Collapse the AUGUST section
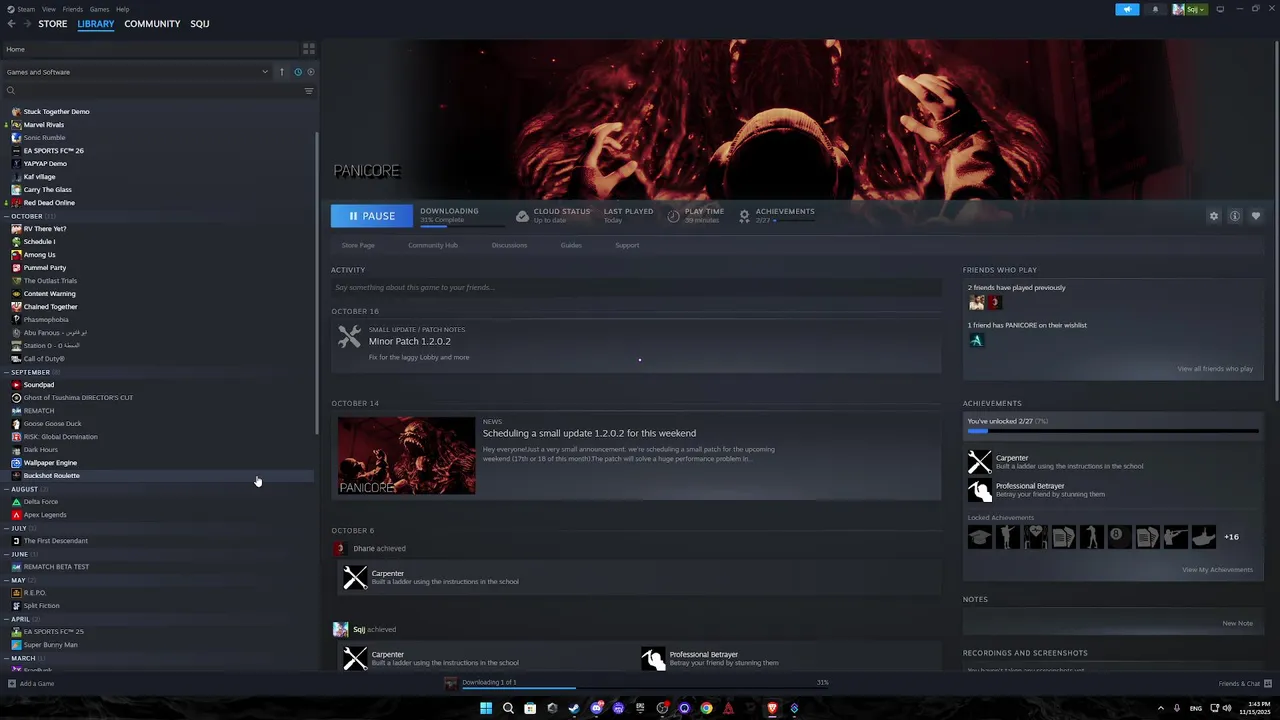Image resolution: width=1280 pixels, height=720 pixels. click(7, 489)
